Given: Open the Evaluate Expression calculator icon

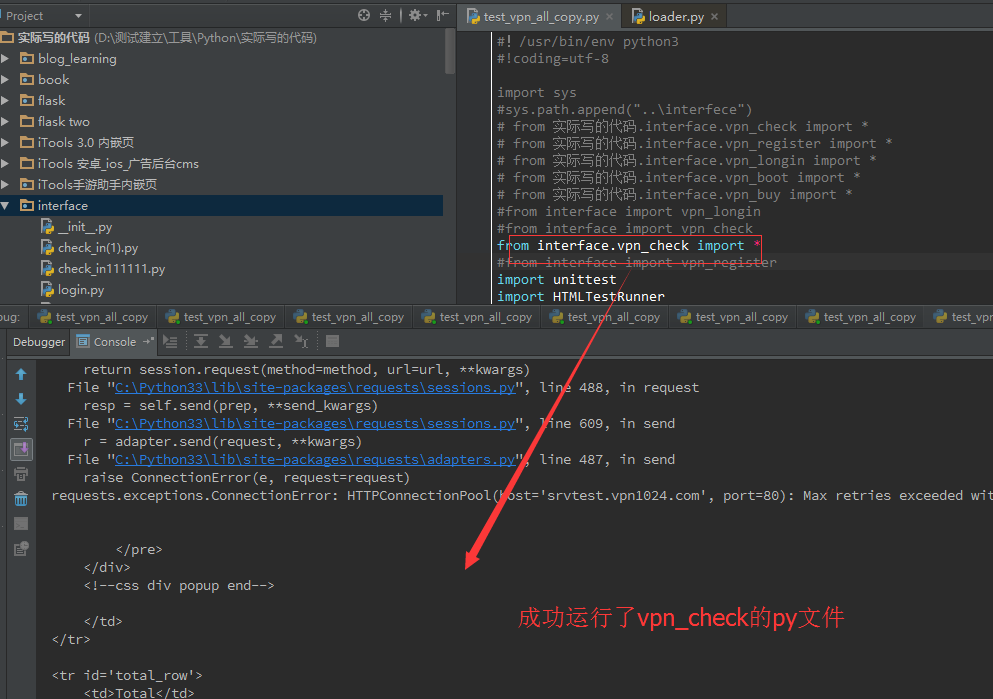Looking at the screenshot, I should click(x=333, y=341).
